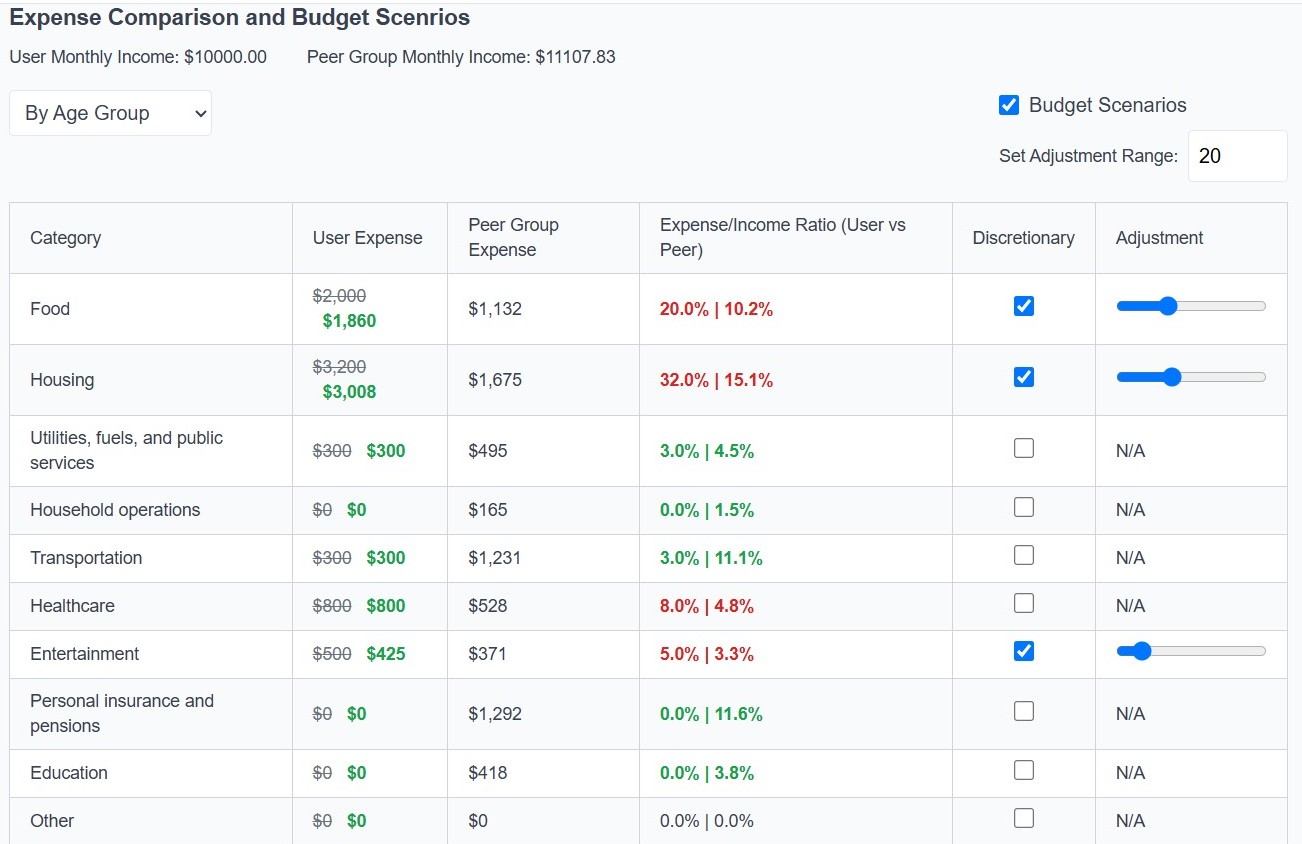The height and width of the screenshot is (844, 1302).
Task: Uncheck the Entertainment discretionary checkbox
Action: [x=1023, y=650]
